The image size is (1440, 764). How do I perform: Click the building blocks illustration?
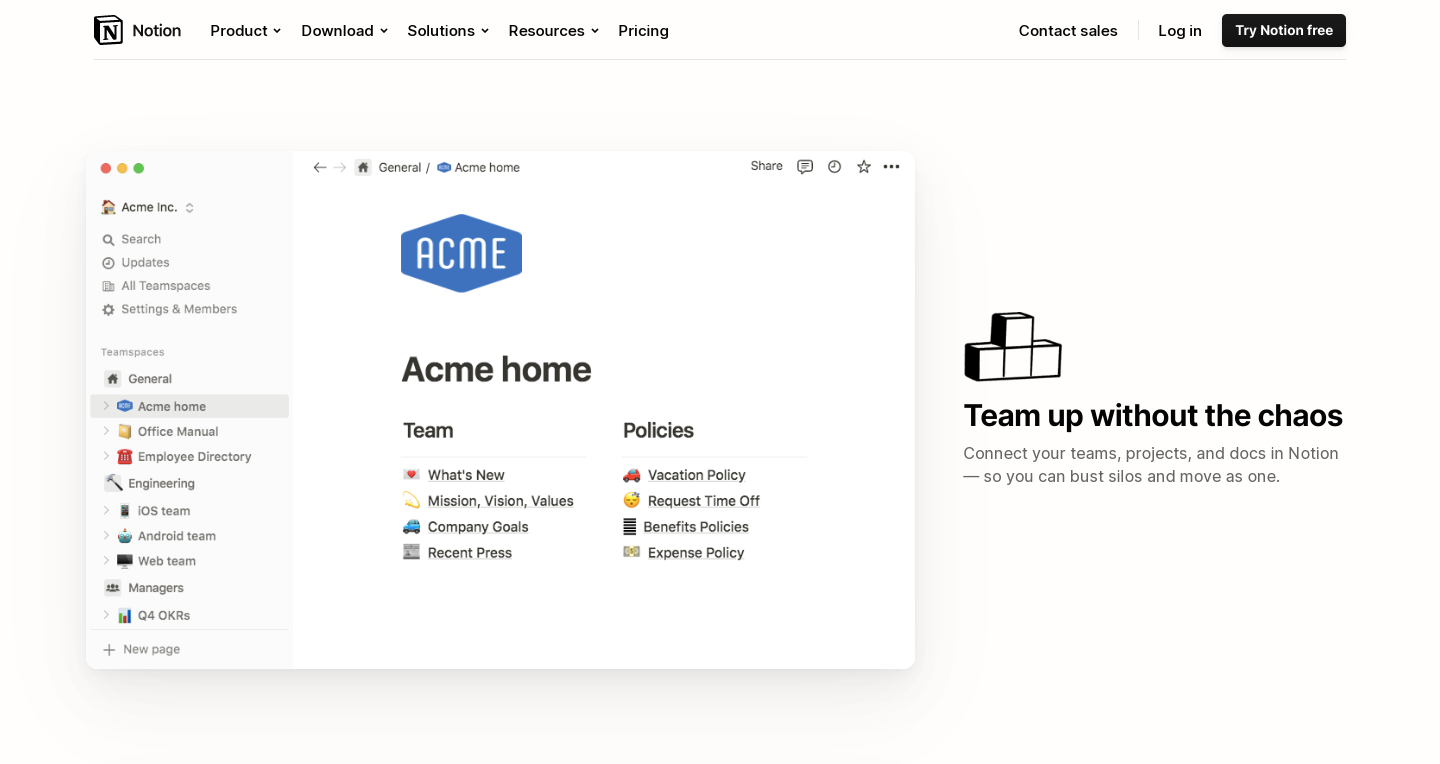pyautogui.click(x=1013, y=346)
